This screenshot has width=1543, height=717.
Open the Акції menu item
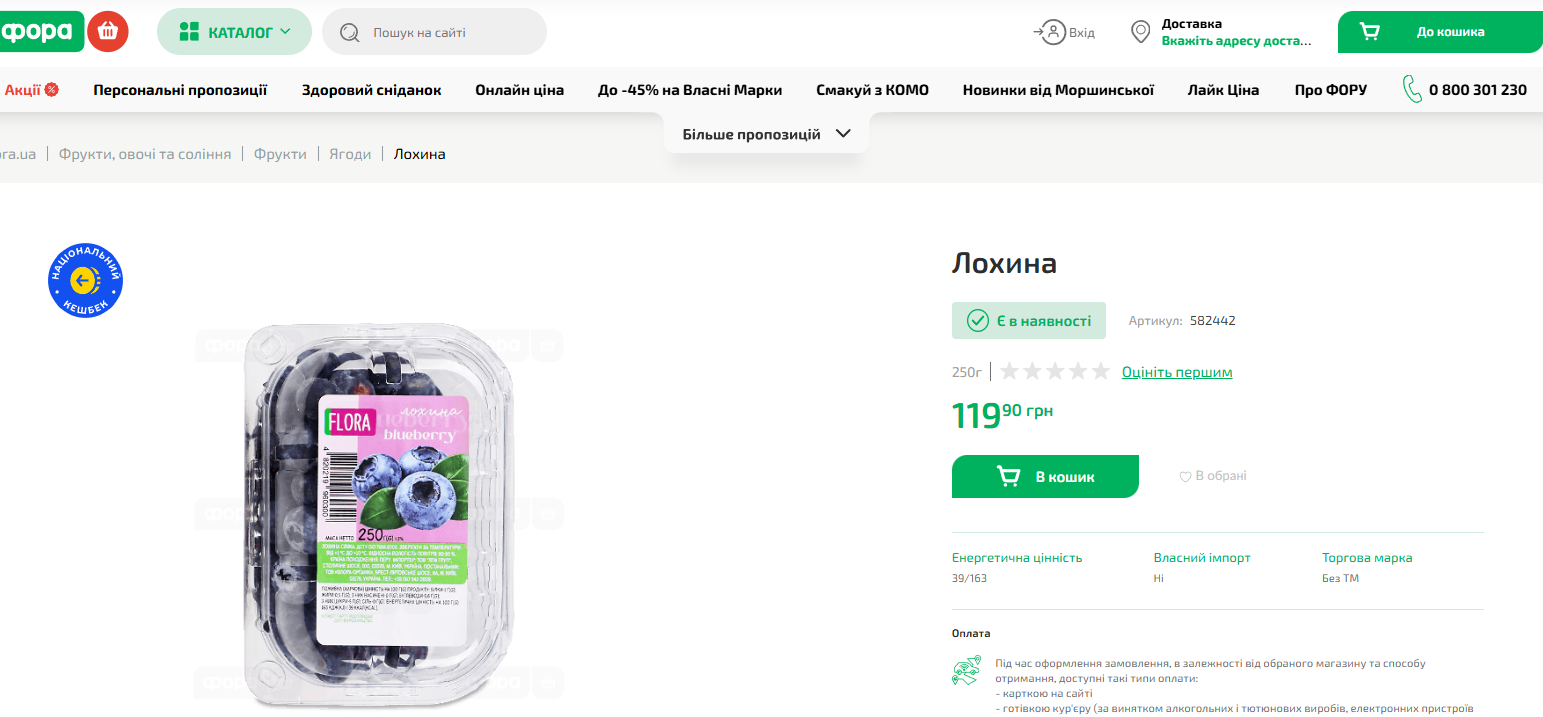(31, 90)
